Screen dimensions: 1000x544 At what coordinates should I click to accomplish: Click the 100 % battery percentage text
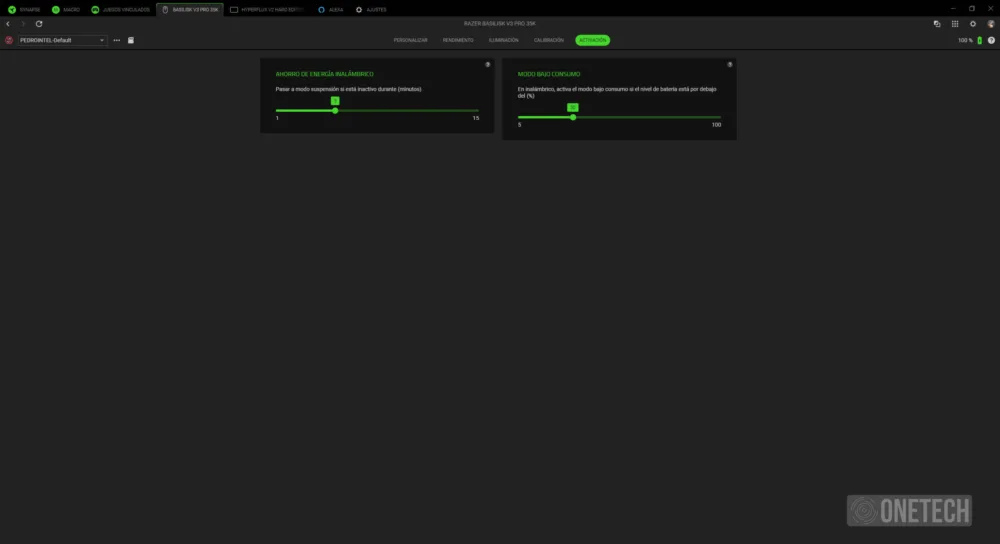click(965, 40)
